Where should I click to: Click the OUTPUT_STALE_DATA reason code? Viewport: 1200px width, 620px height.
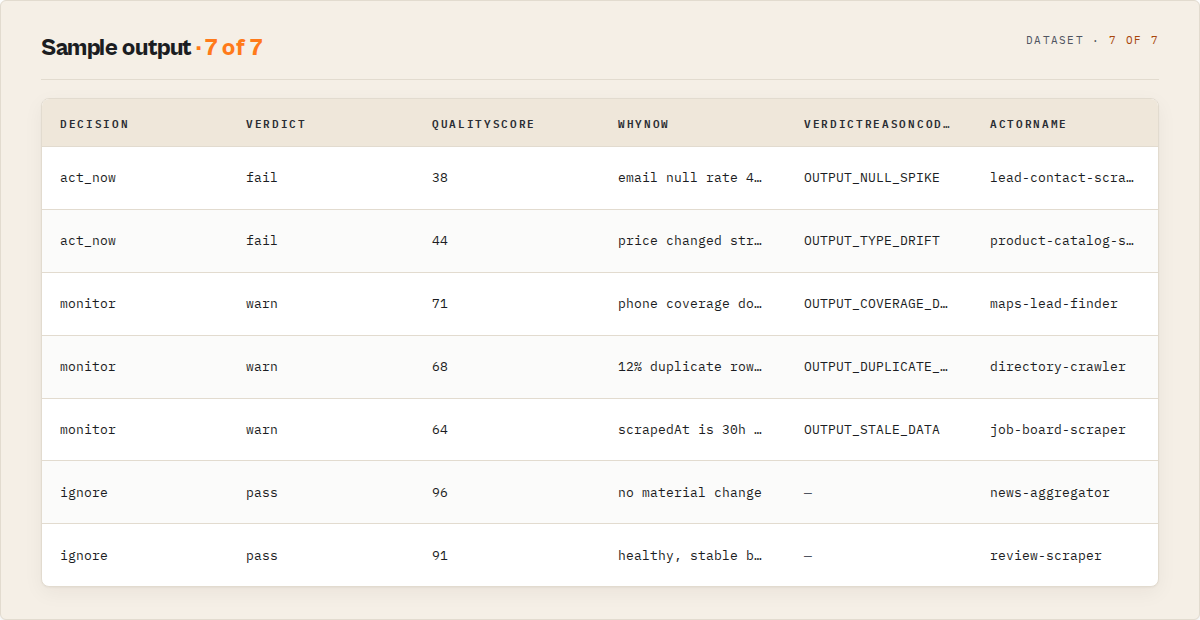tap(872, 430)
